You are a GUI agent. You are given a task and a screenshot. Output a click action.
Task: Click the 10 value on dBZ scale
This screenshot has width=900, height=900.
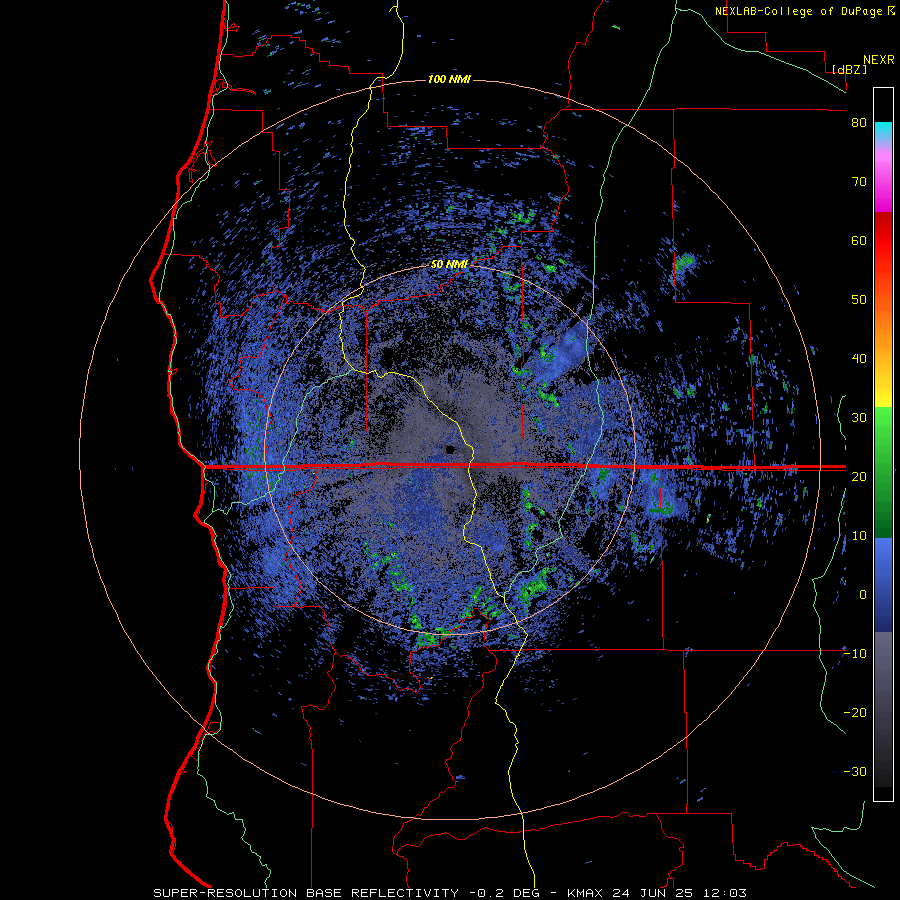click(x=859, y=536)
